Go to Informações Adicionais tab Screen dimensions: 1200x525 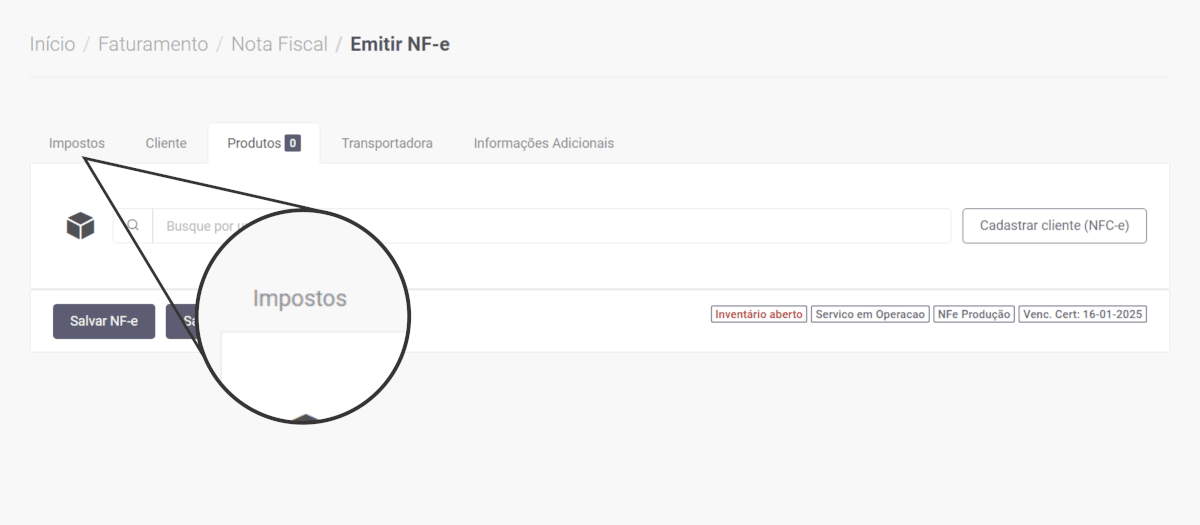pos(544,143)
